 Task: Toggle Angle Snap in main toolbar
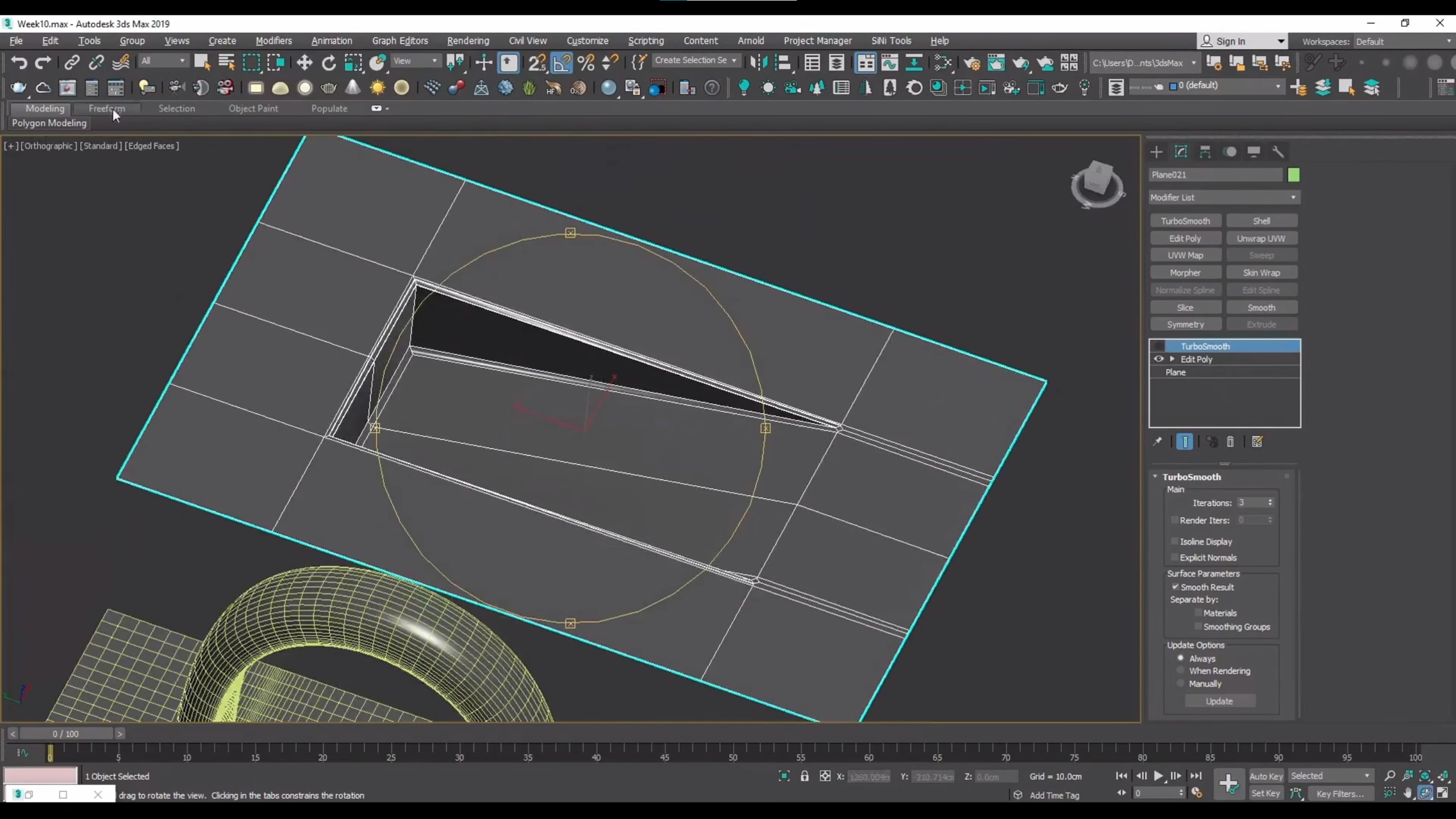pyautogui.click(x=561, y=63)
